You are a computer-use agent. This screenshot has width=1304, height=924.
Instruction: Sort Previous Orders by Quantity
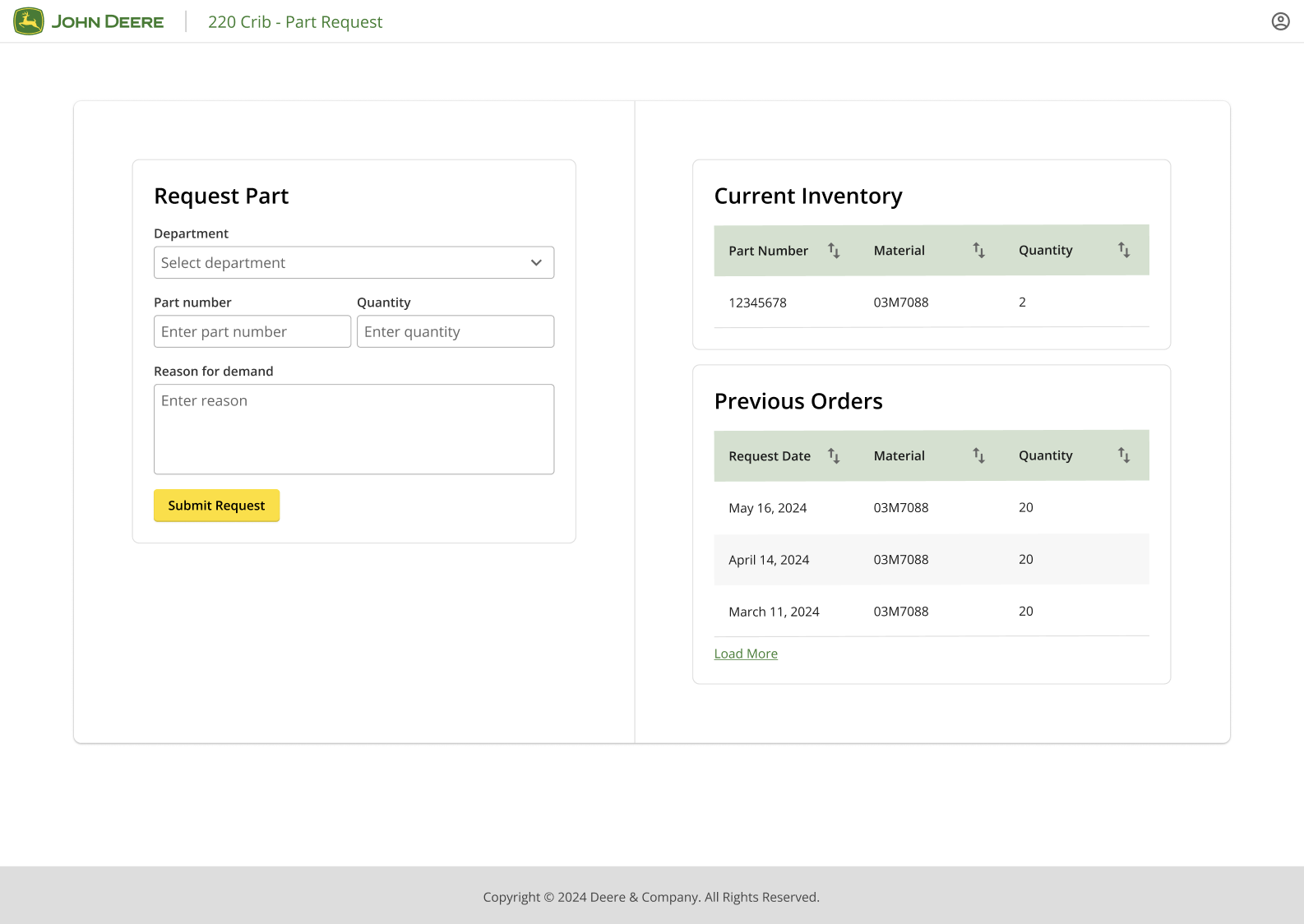pos(1124,455)
